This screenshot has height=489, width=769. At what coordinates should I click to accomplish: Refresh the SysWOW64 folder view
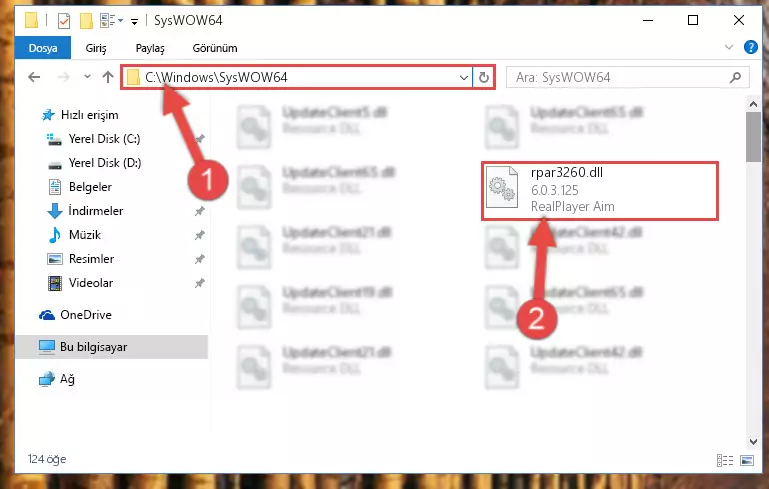[484, 77]
